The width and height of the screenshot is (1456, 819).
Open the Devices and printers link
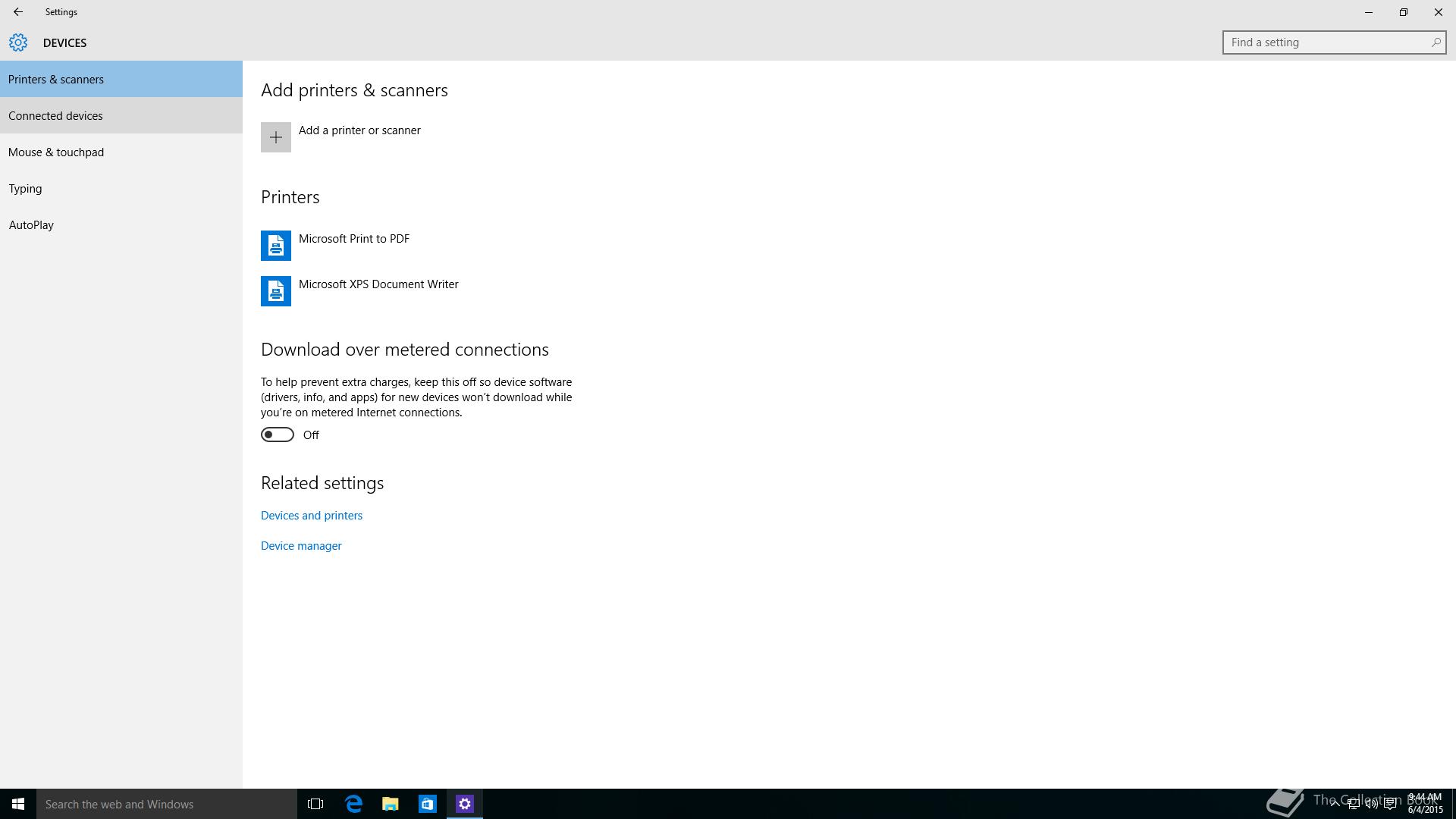(x=312, y=516)
